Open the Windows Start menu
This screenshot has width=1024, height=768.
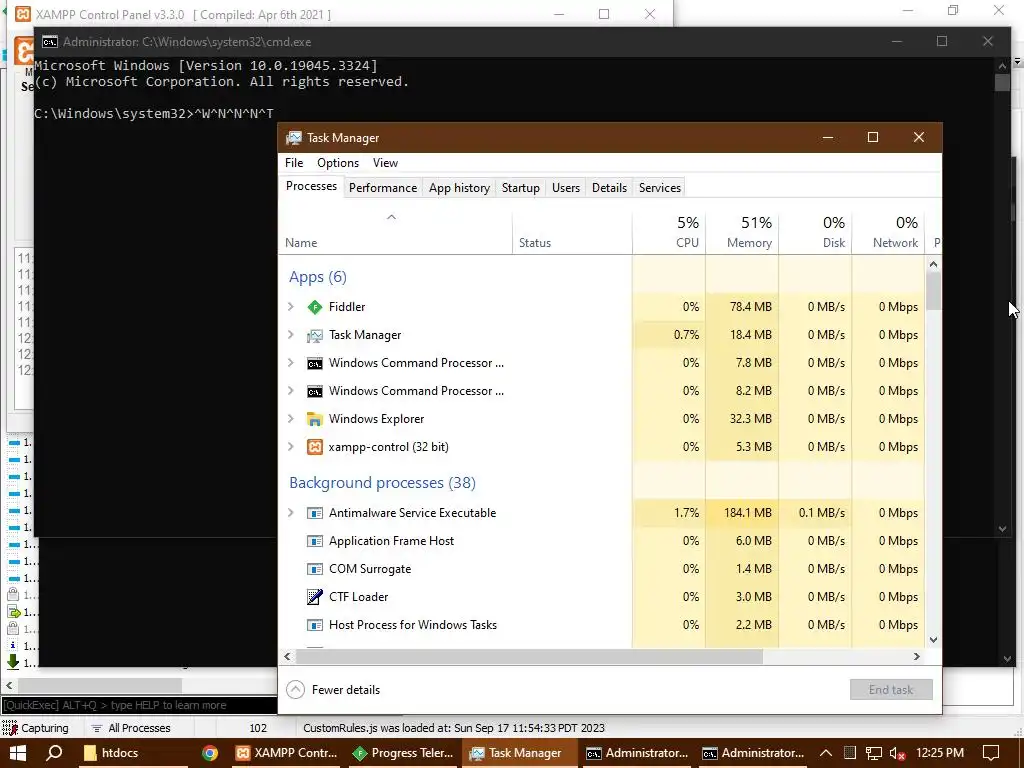point(18,753)
